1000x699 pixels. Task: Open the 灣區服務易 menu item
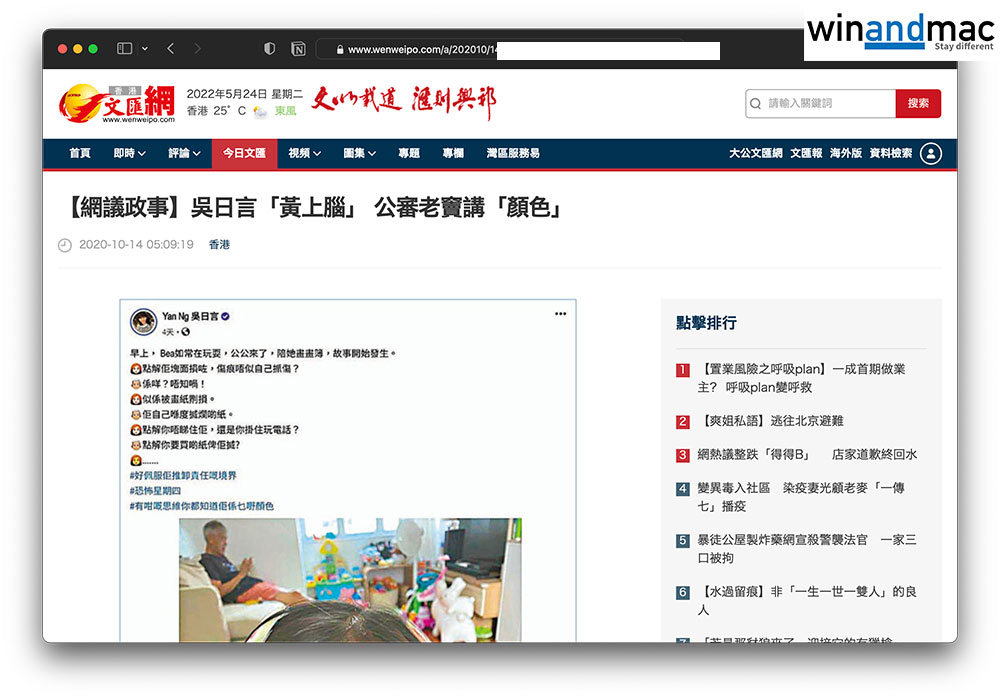[x=513, y=153]
